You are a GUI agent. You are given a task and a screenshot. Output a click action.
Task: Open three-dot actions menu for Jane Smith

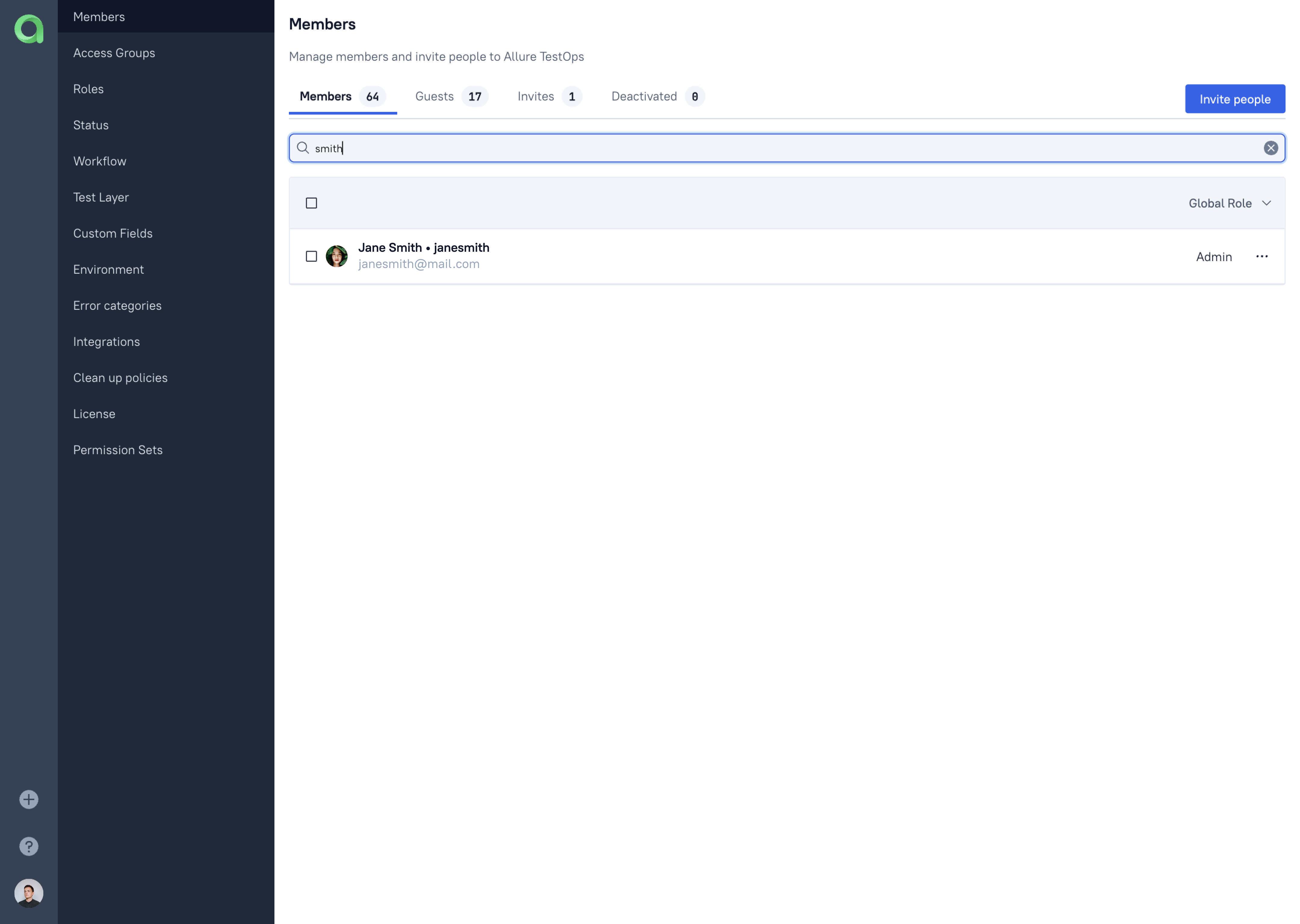(1261, 257)
